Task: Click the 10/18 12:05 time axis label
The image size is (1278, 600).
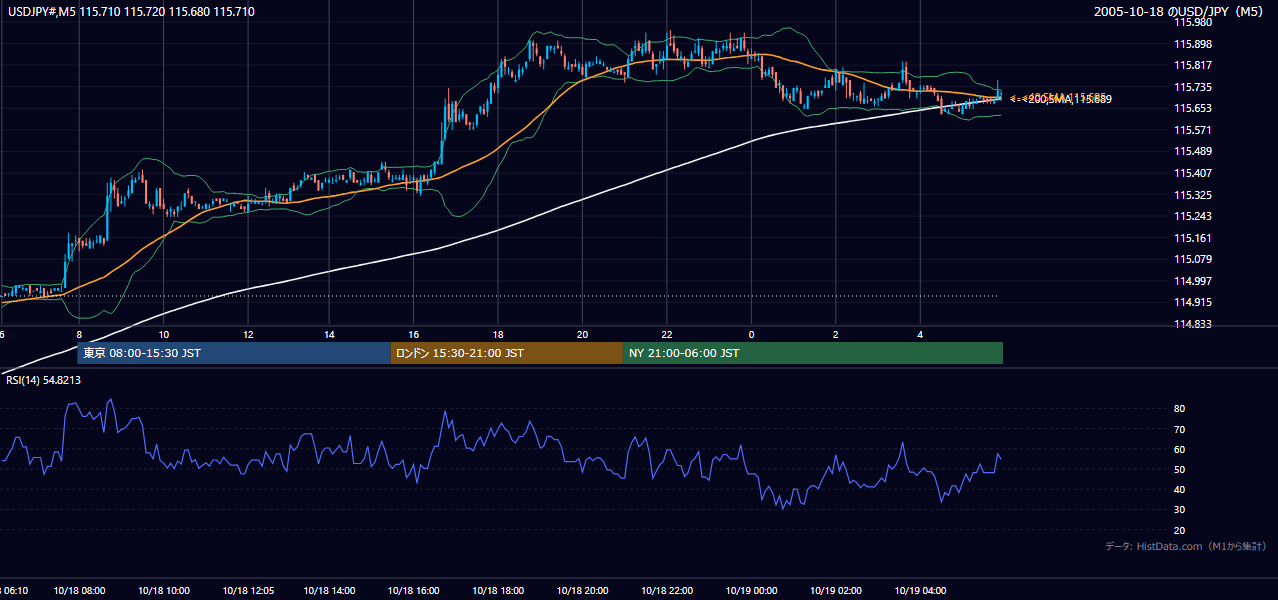Action: click(248, 591)
